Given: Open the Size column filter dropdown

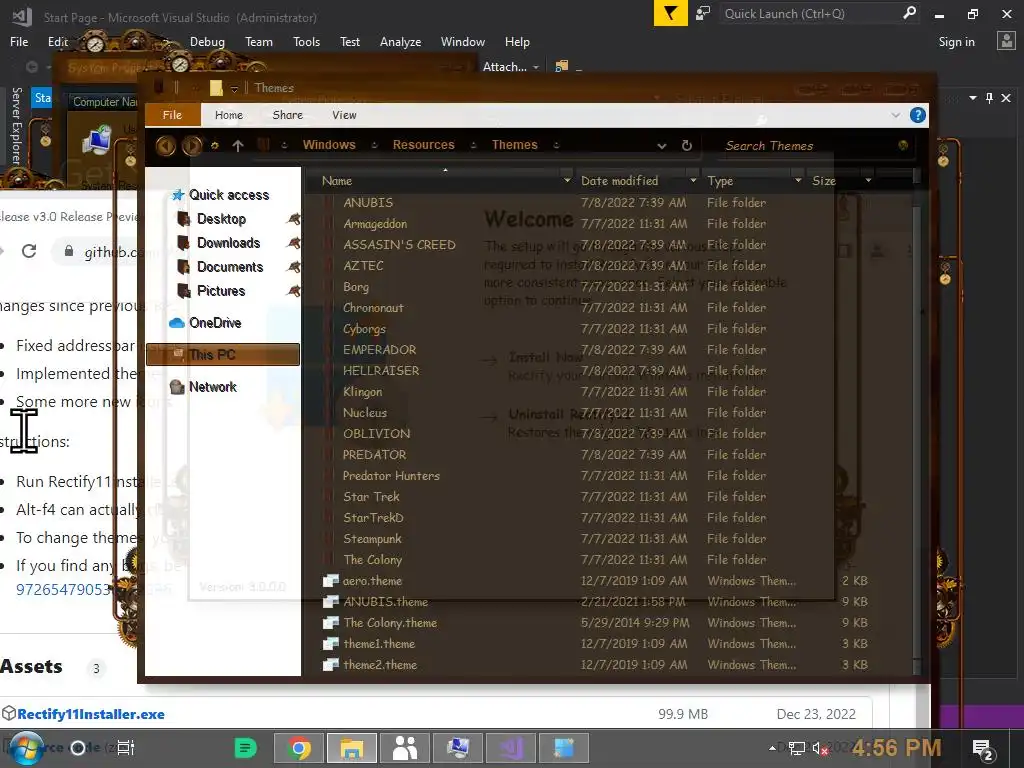Looking at the screenshot, I should [x=868, y=180].
